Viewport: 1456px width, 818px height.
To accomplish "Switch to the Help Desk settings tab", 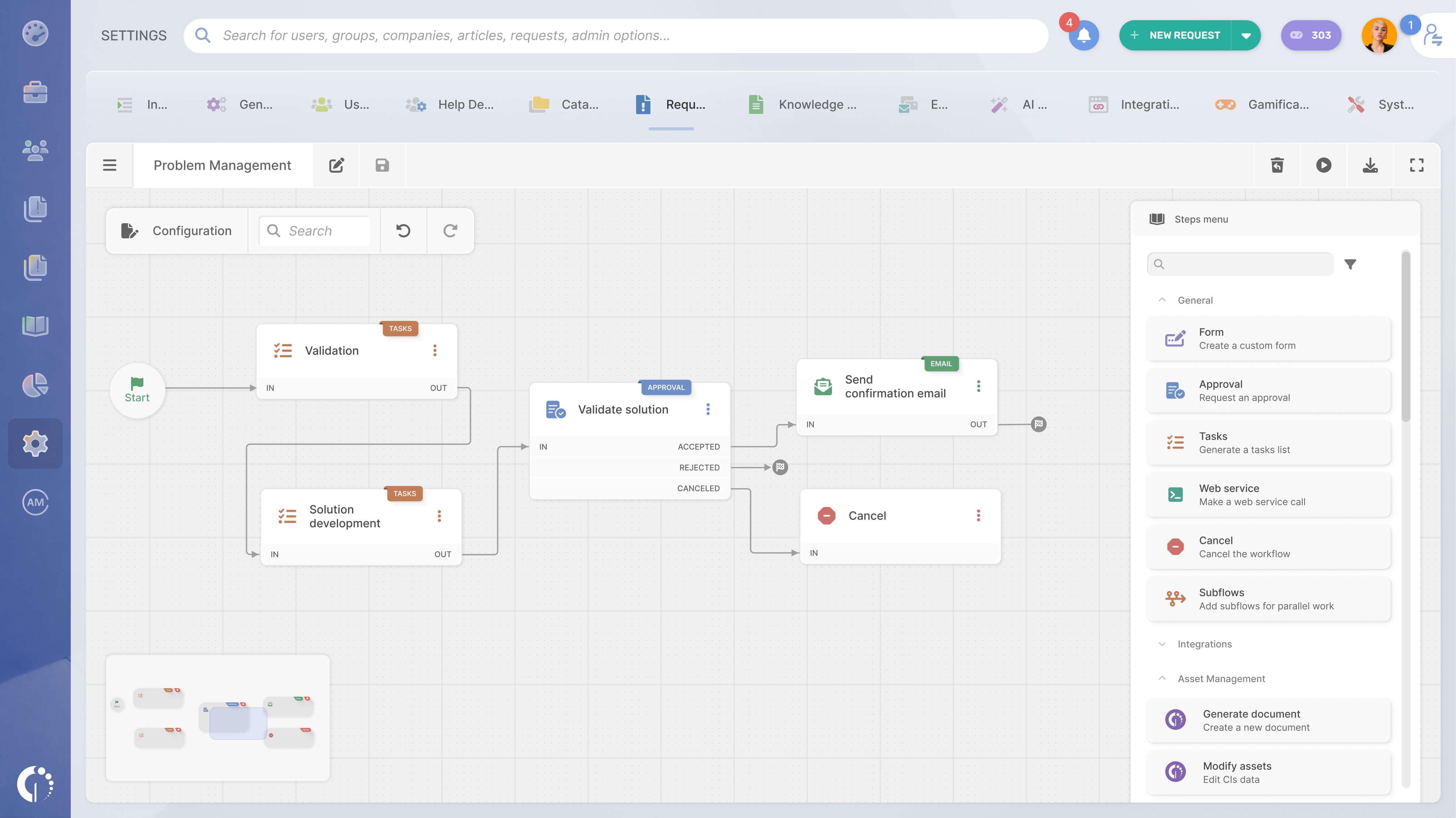I will pos(449,105).
